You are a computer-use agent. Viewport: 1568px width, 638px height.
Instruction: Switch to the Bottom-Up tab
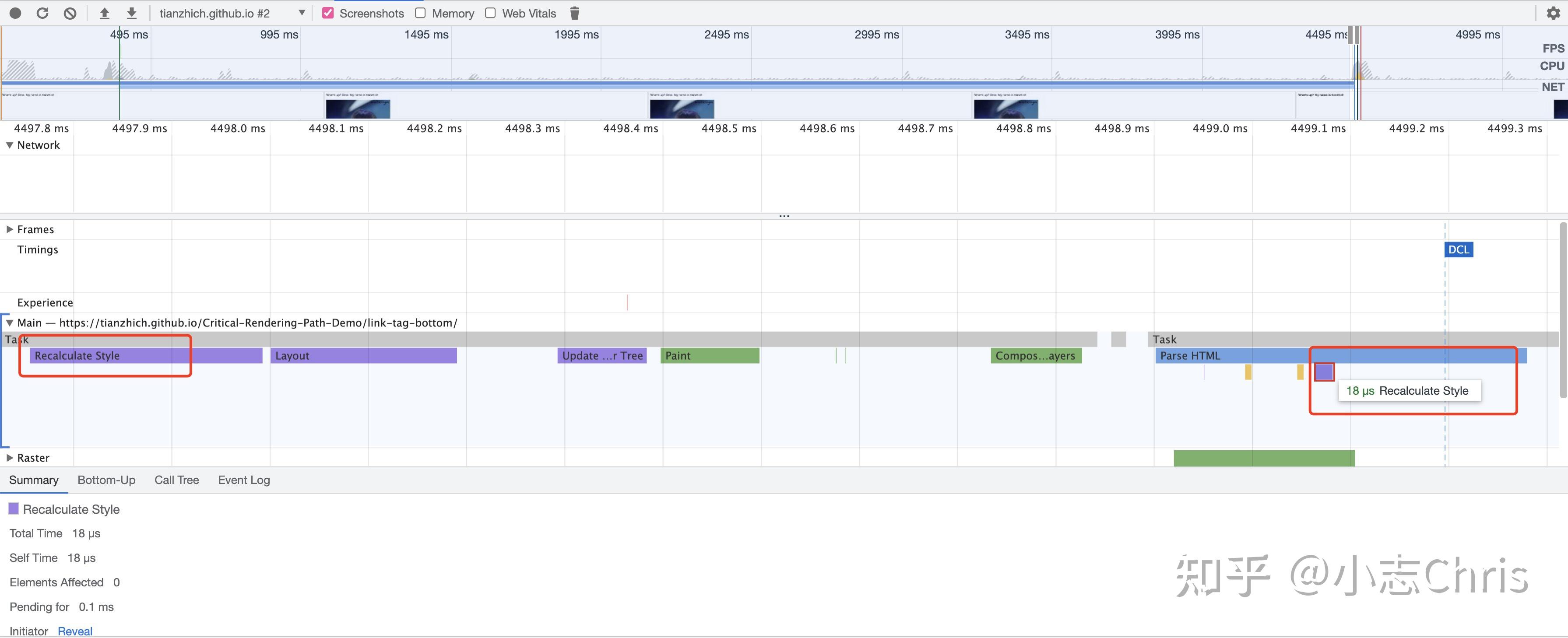coord(106,480)
